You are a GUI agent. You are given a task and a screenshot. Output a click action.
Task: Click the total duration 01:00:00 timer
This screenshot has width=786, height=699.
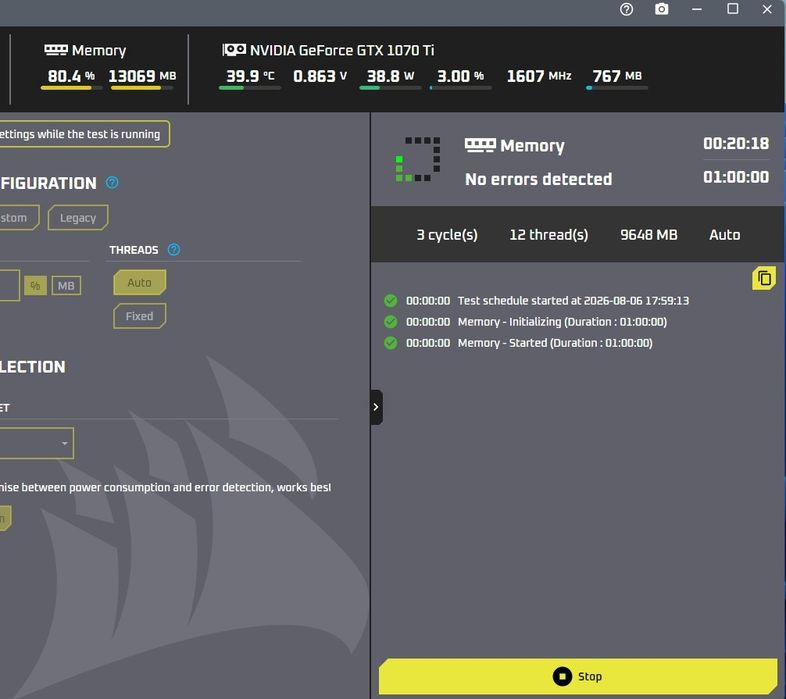point(736,177)
